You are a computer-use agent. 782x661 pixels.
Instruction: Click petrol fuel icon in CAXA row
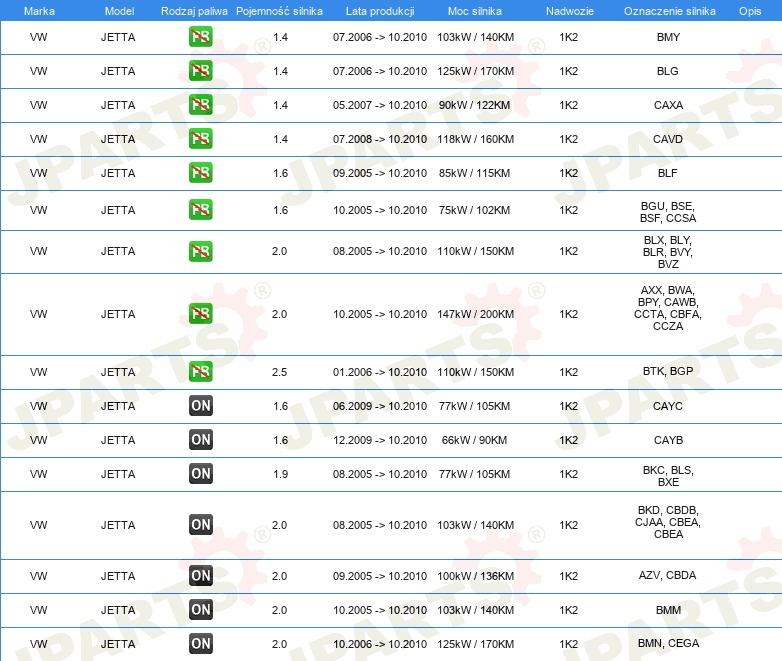(200, 105)
